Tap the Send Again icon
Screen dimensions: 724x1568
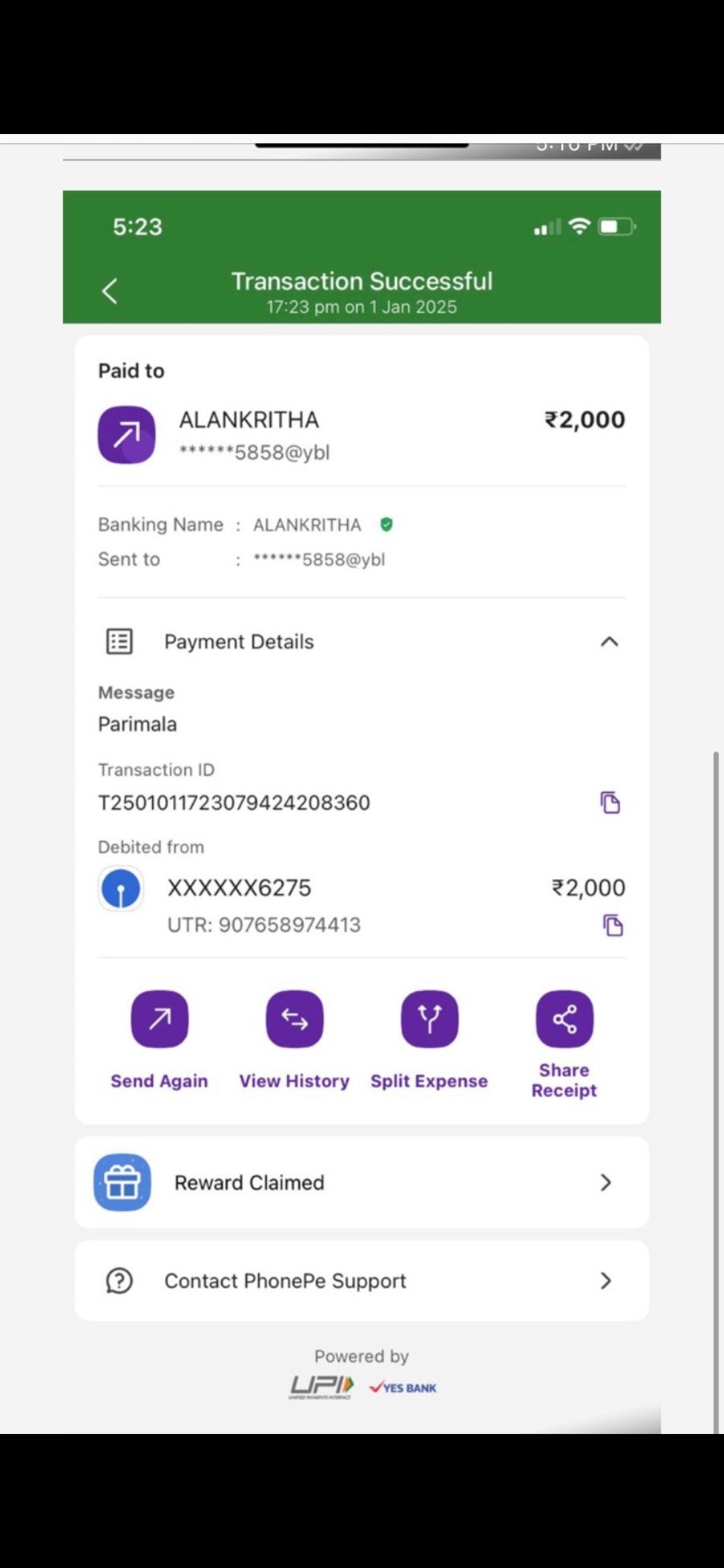click(x=160, y=1019)
